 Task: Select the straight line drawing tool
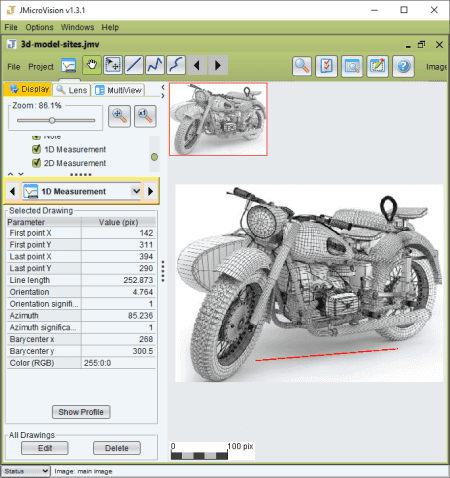click(x=134, y=65)
